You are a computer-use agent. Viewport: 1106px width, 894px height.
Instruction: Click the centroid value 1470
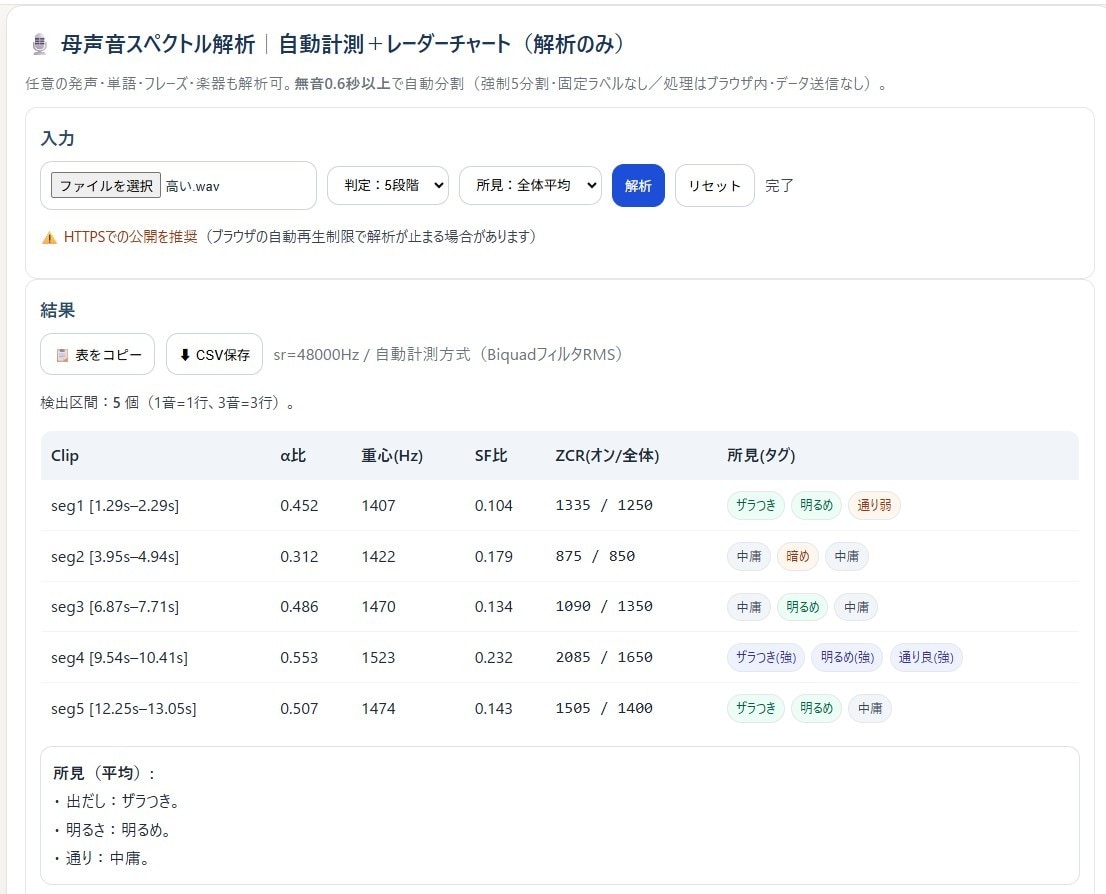[x=378, y=607]
